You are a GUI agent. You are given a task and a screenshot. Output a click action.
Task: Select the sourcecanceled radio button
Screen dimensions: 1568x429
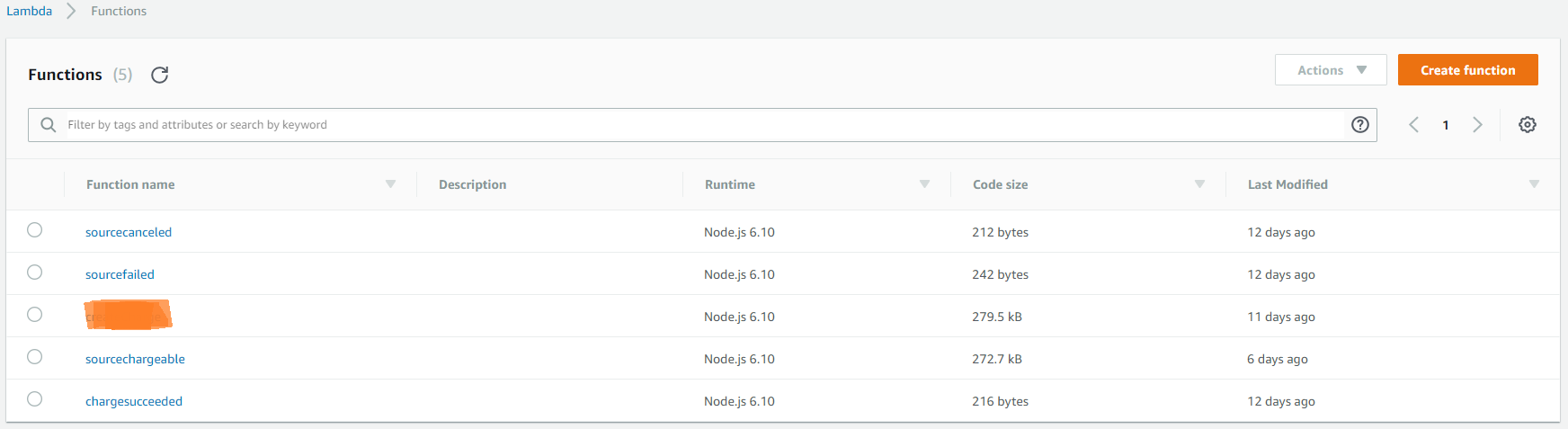35,230
